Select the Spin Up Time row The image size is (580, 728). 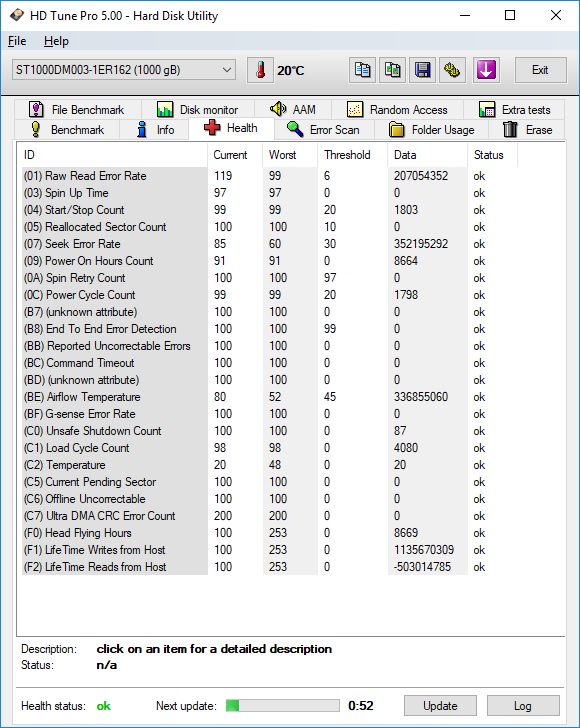(x=269, y=193)
